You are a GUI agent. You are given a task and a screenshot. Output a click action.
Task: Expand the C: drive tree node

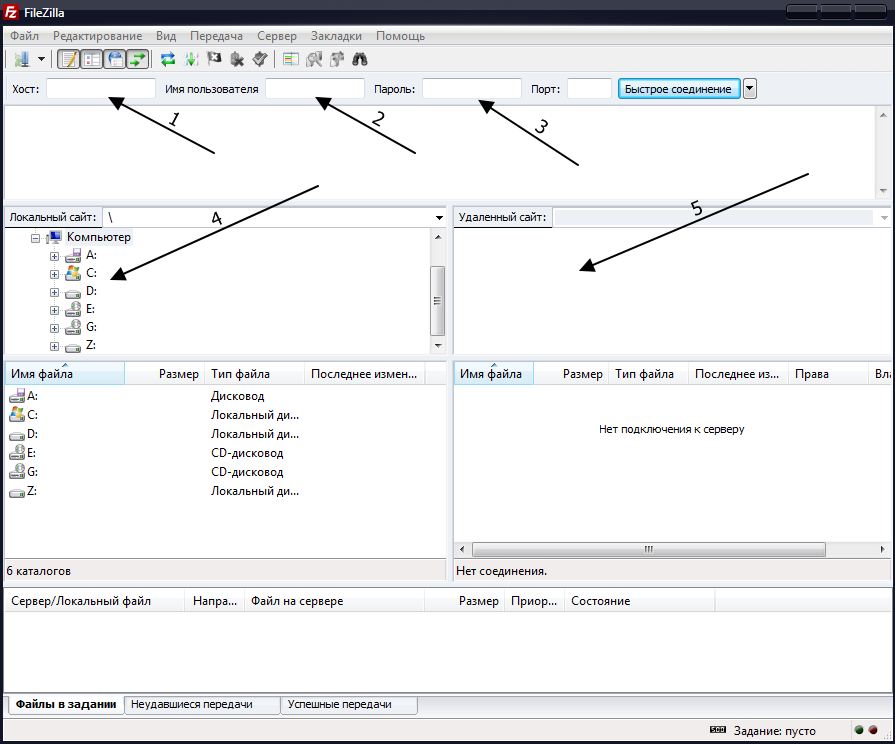pos(54,274)
